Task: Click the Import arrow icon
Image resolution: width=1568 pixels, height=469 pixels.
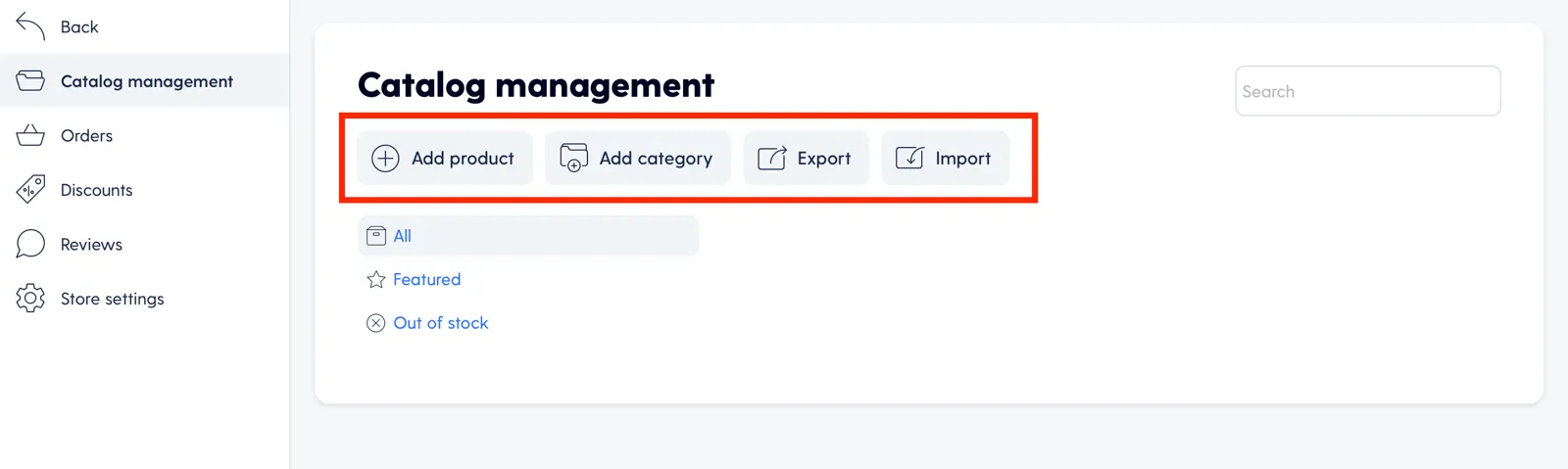Action: tap(909, 158)
